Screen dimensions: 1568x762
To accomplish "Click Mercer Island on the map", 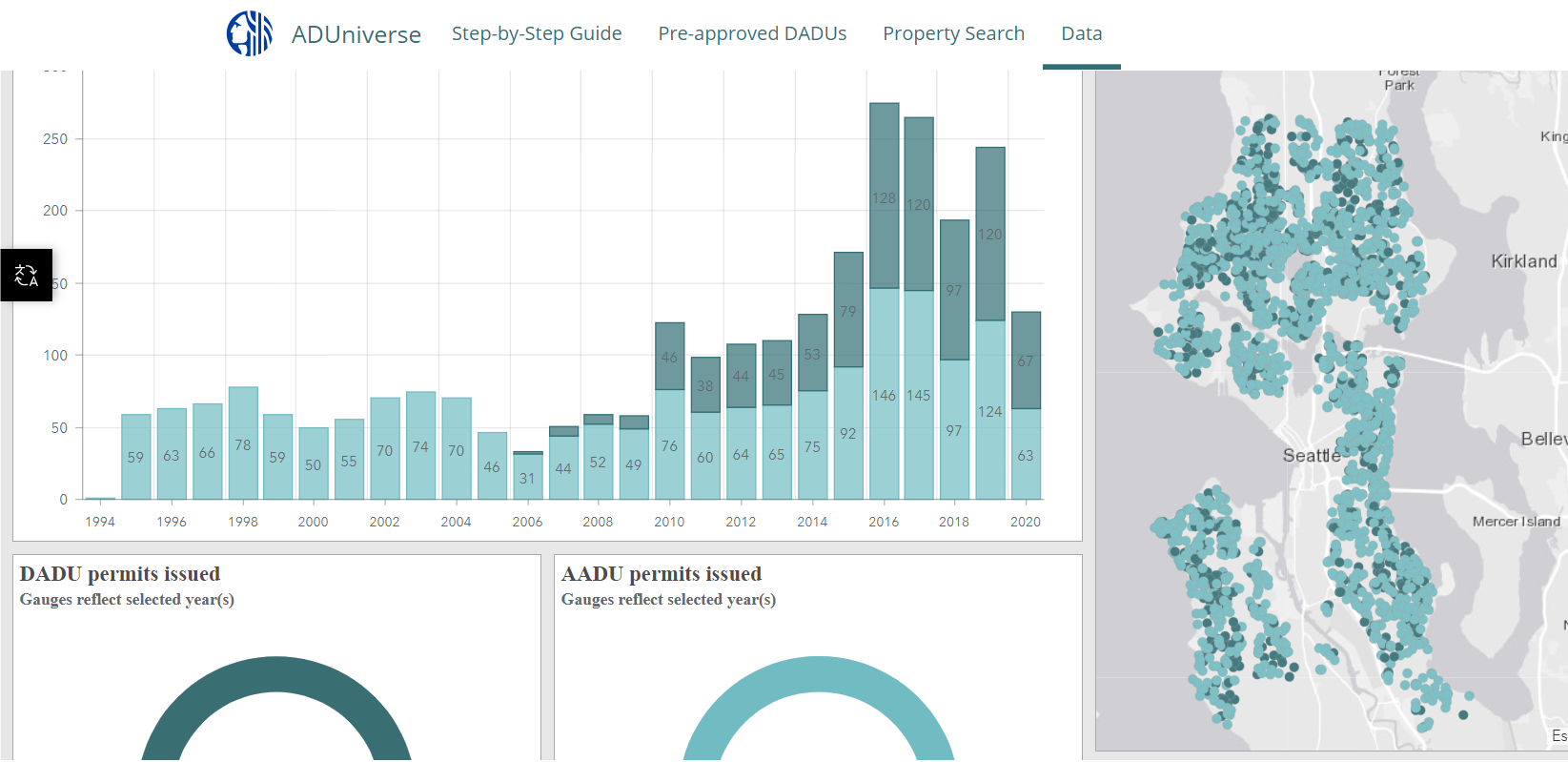I will 1516,522.
